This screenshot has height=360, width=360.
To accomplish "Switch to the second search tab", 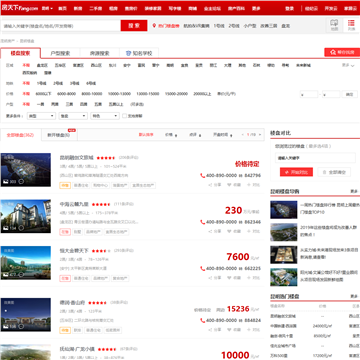I will [60, 53].
